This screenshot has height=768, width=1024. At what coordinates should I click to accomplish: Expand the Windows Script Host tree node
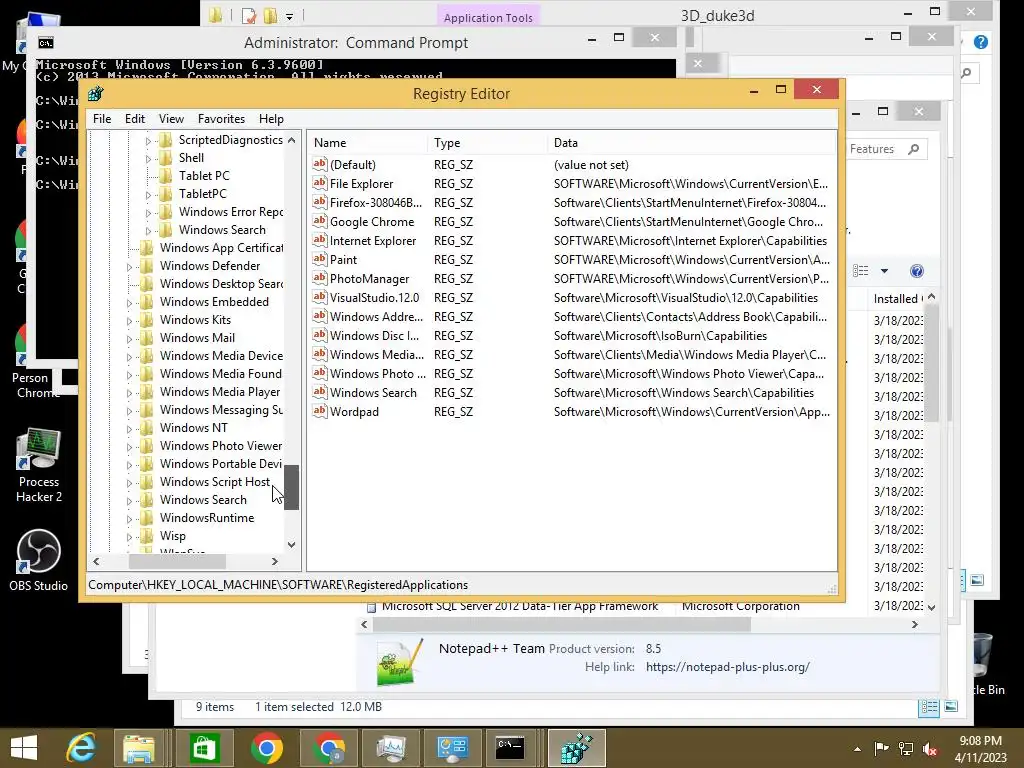[129, 483]
